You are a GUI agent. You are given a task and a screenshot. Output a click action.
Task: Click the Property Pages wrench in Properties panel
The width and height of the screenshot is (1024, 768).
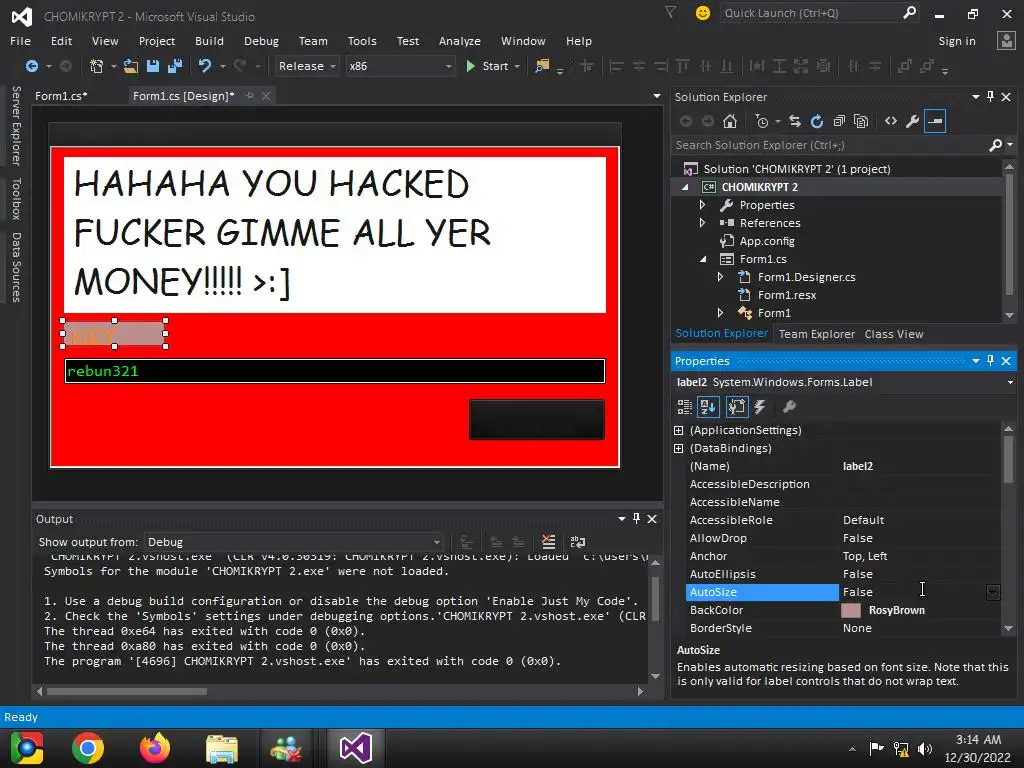click(789, 407)
